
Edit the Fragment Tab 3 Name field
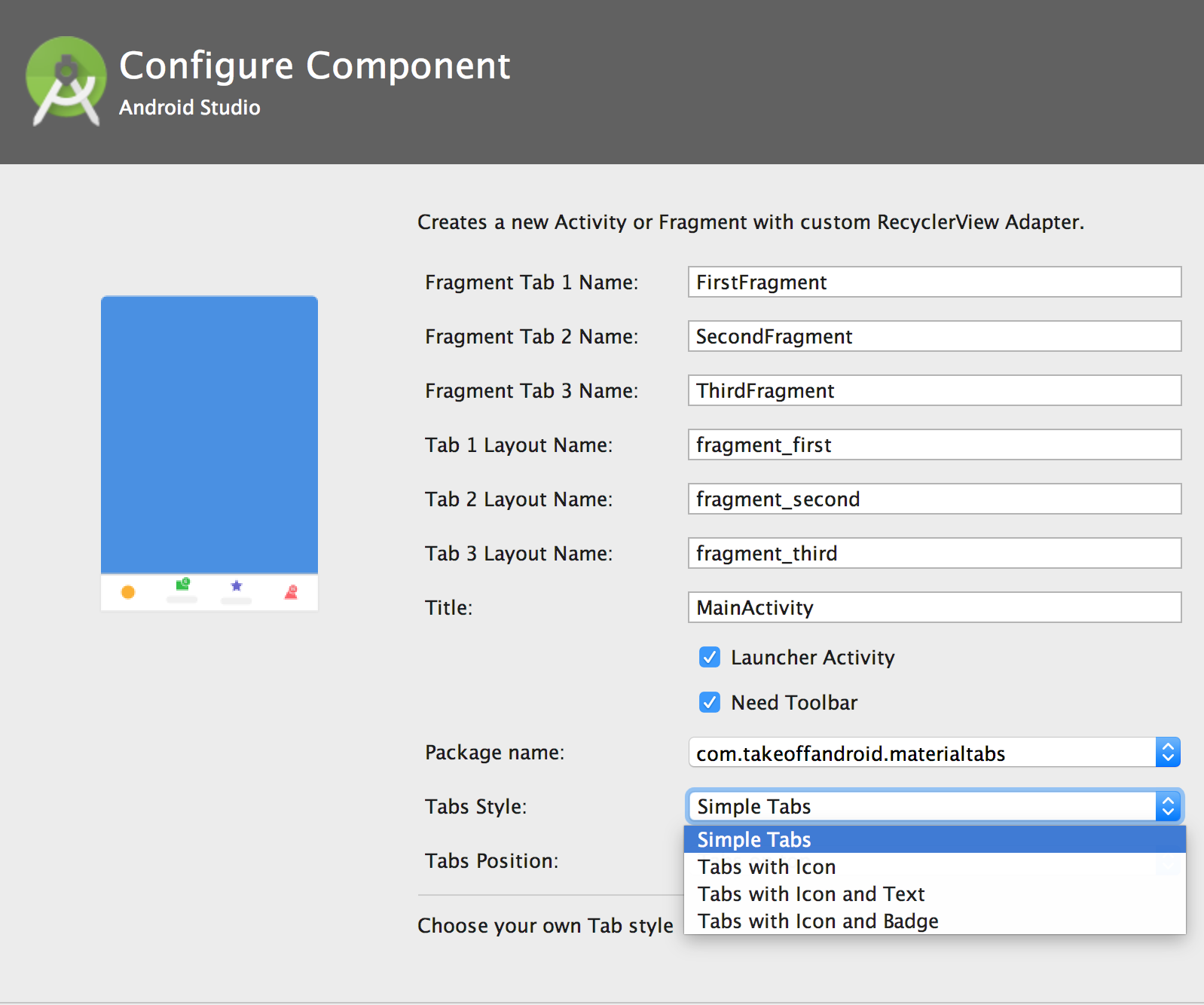coord(934,391)
